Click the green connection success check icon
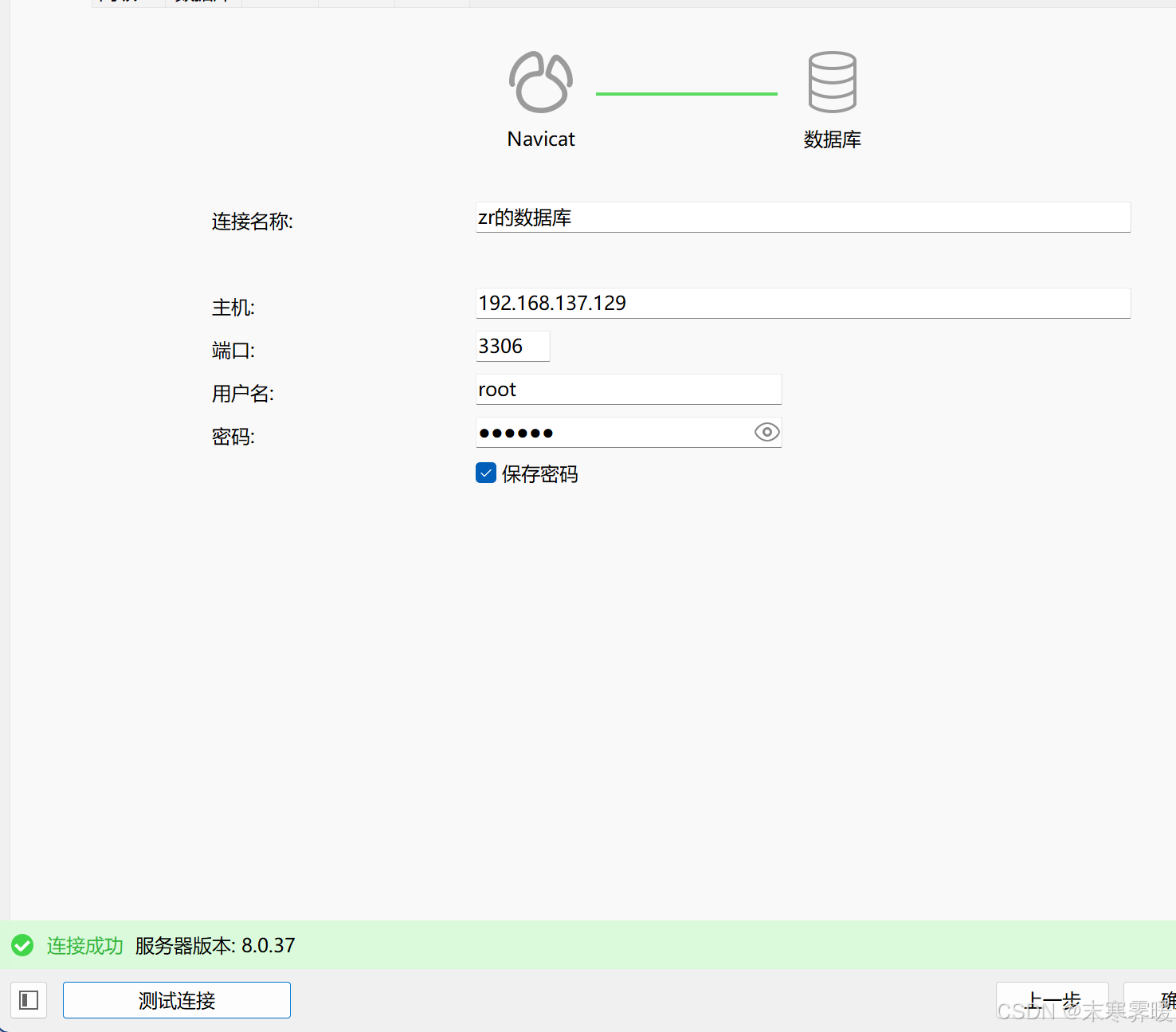The width and height of the screenshot is (1176, 1032). tap(22, 945)
